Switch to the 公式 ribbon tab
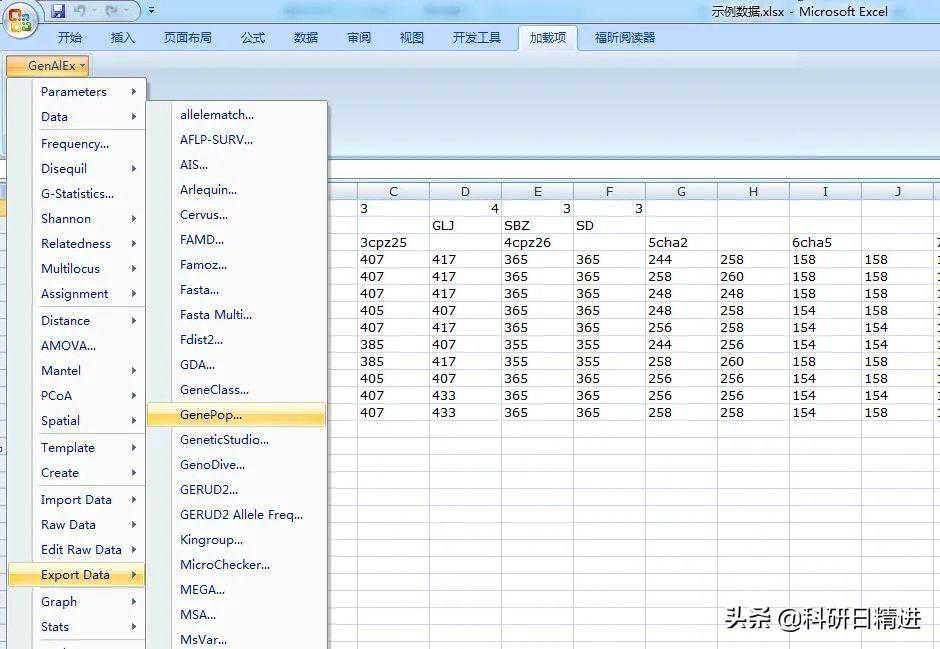The width and height of the screenshot is (940, 649). coord(253,38)
